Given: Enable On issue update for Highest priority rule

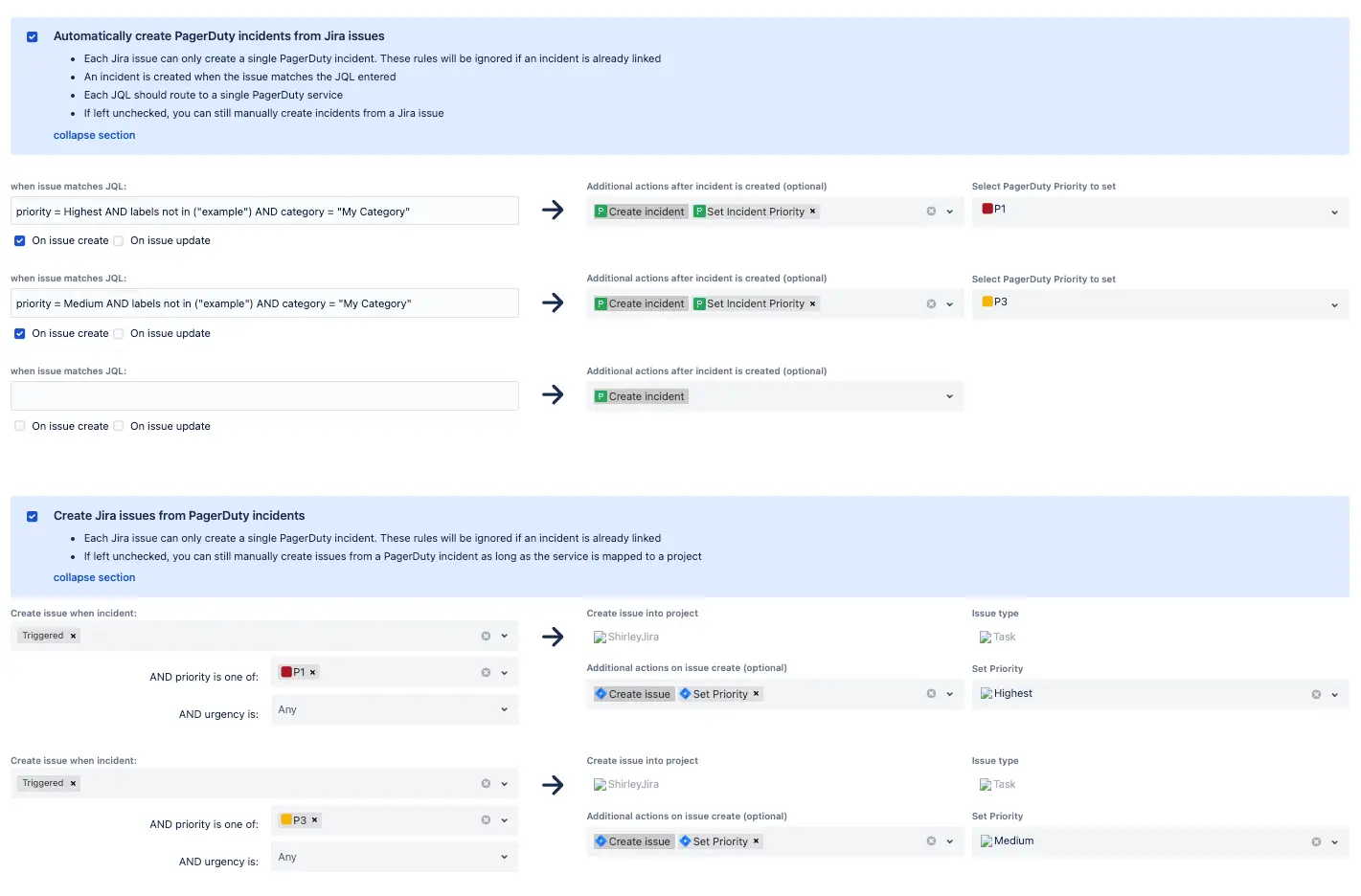Looking at the screenshot, I should (x=119, y=241).
